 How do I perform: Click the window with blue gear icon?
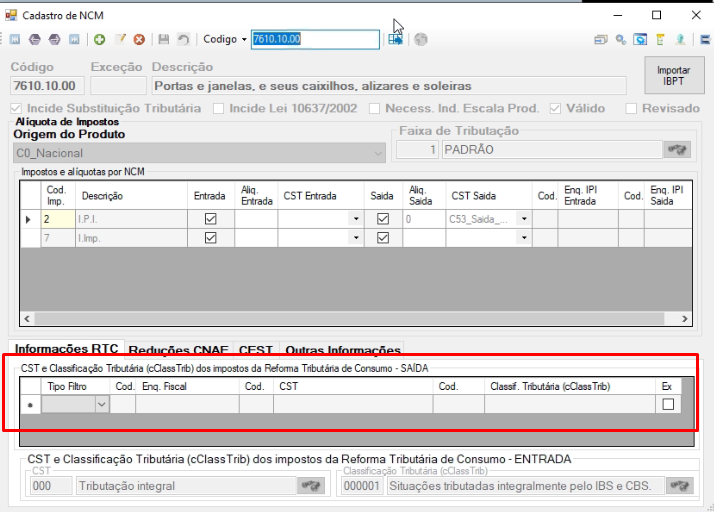coord(640,40)
